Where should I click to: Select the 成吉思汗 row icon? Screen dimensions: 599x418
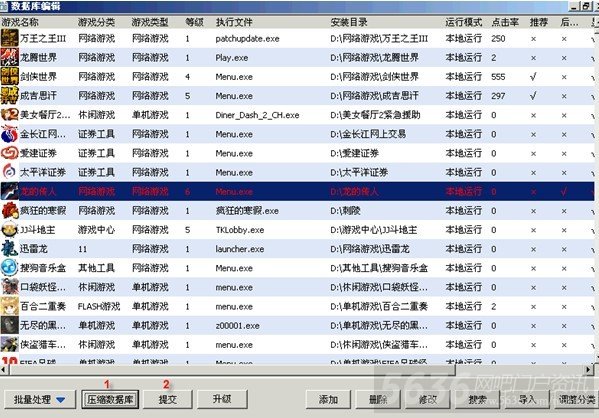pos(10,96)
